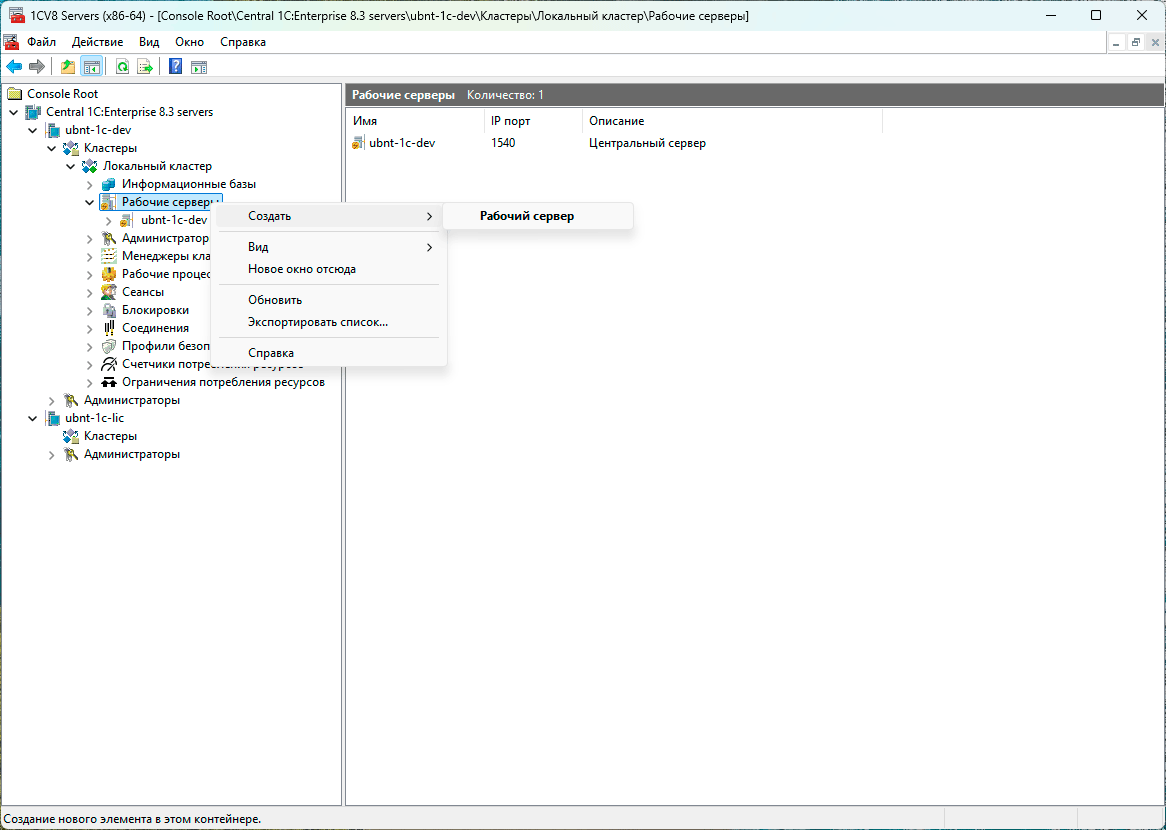Collapse the Central 1C:Enterprise 8.3 servers node
The width and height of the screenshot is (1166, 830).
click(13, 112)
